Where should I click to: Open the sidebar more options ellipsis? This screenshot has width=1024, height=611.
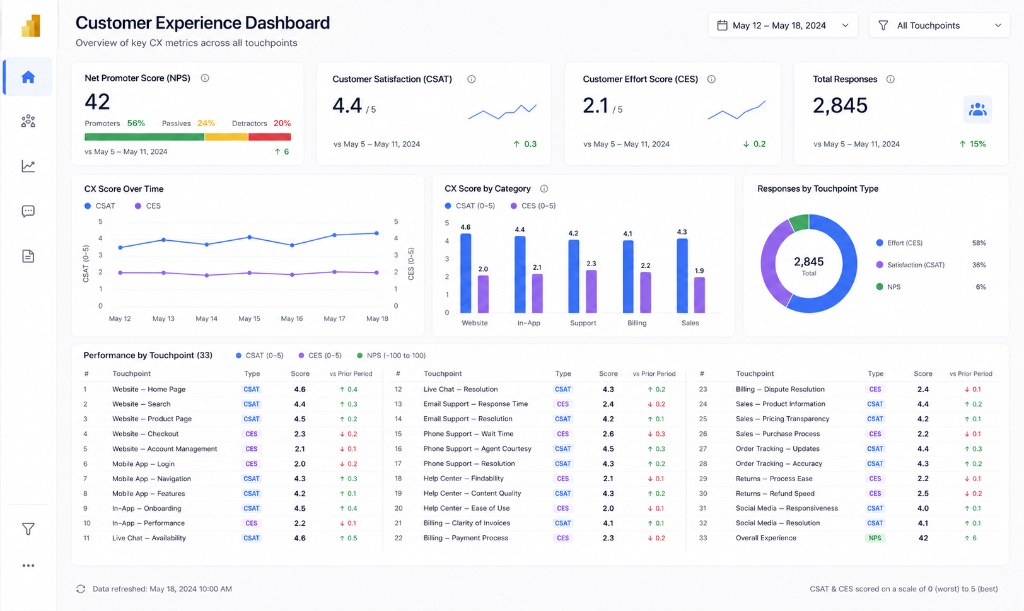click(x=28, y=565)
